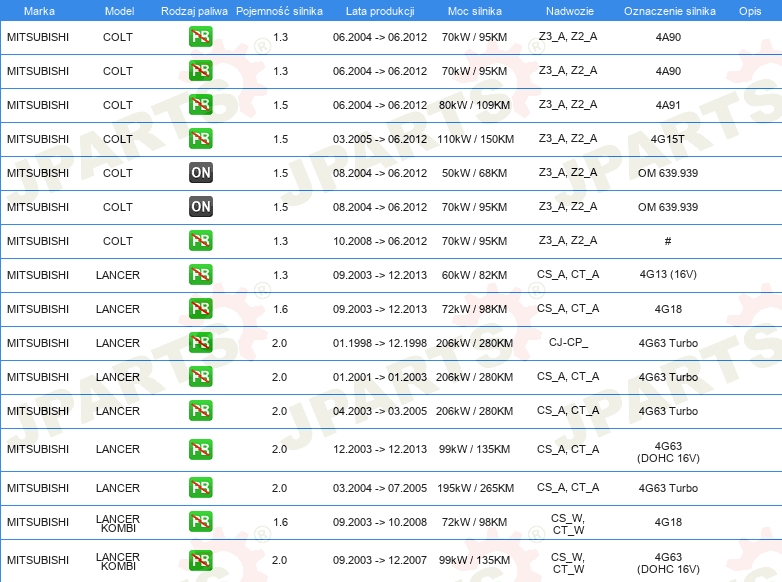Screen dimensions: 782x582
Task: Click the petrol icon in the LANCER 1.6 09.2003 -> 12.2013 row
Action: coord(200,308)
